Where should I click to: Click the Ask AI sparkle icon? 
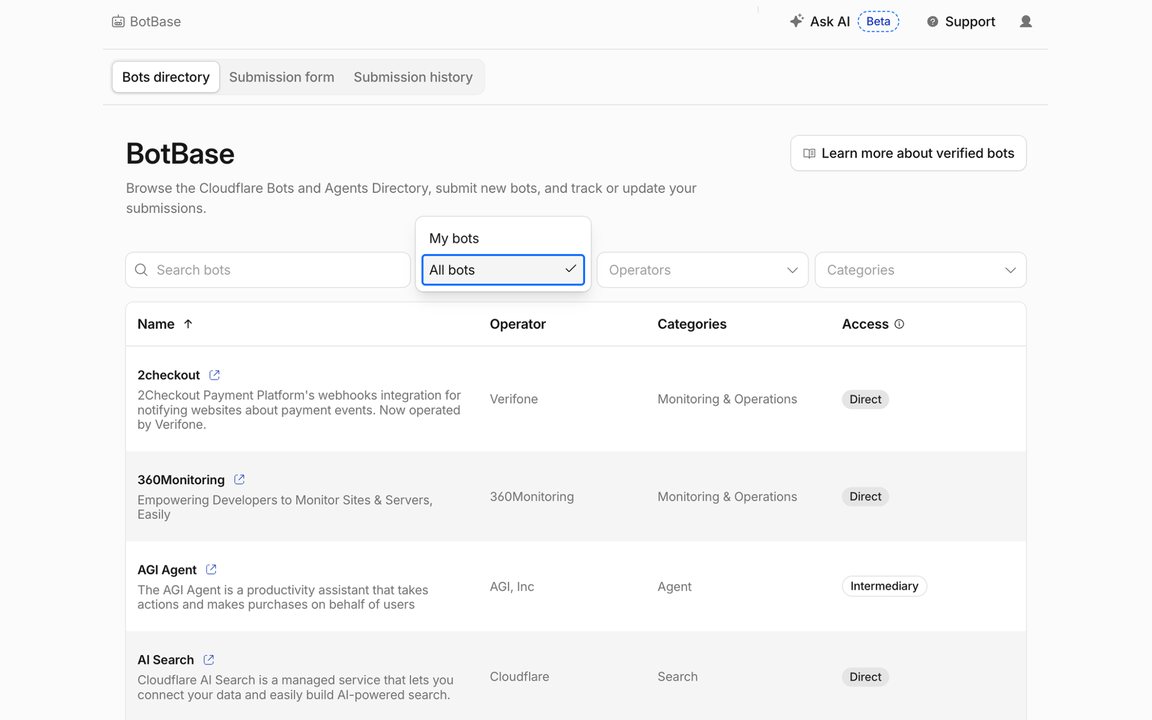tap(796, 21)
